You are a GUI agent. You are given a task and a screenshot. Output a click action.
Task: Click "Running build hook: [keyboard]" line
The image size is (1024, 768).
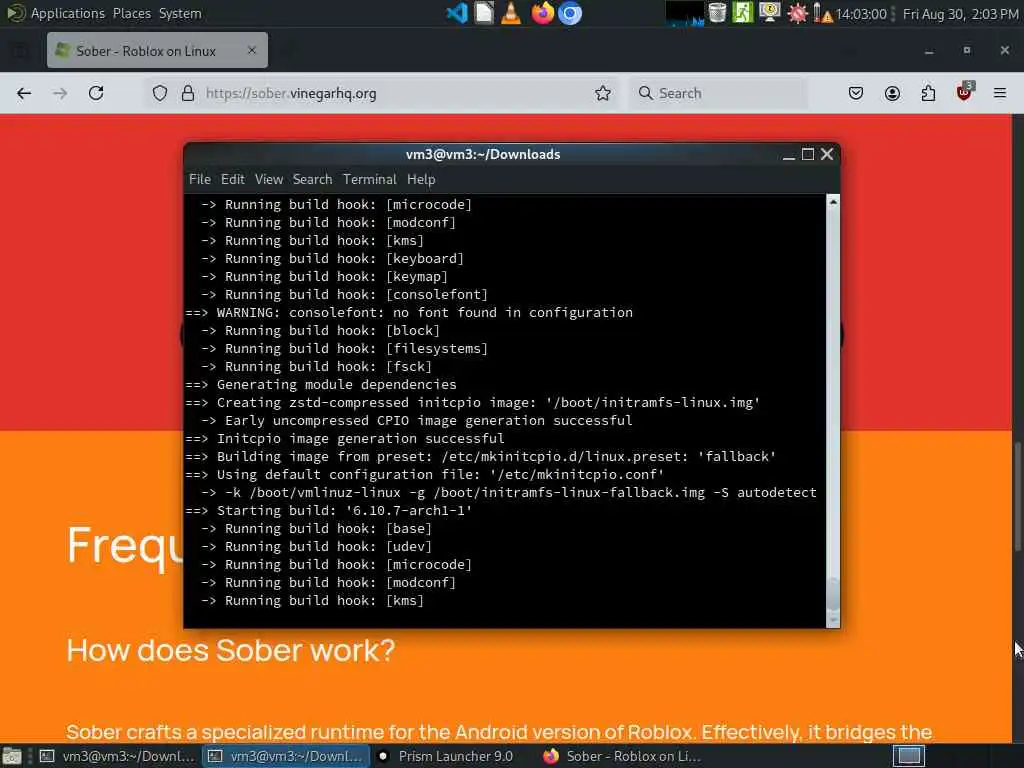coord(332,258)
